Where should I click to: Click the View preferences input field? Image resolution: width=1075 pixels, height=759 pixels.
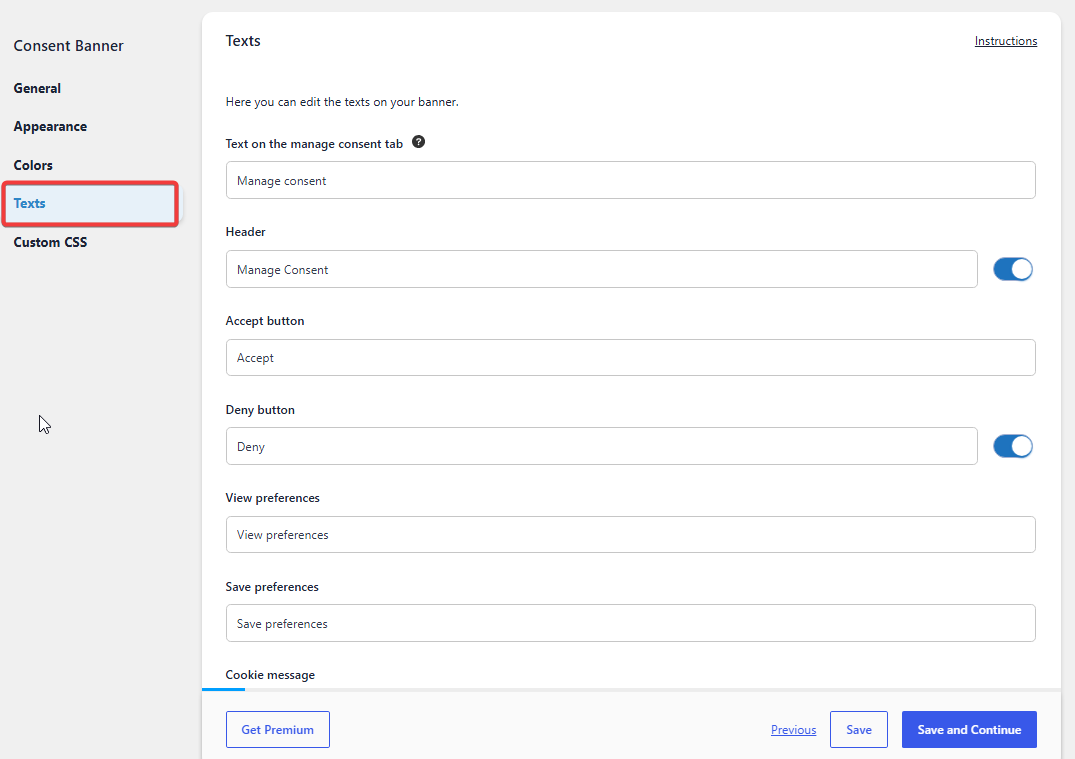pos(630,534)
